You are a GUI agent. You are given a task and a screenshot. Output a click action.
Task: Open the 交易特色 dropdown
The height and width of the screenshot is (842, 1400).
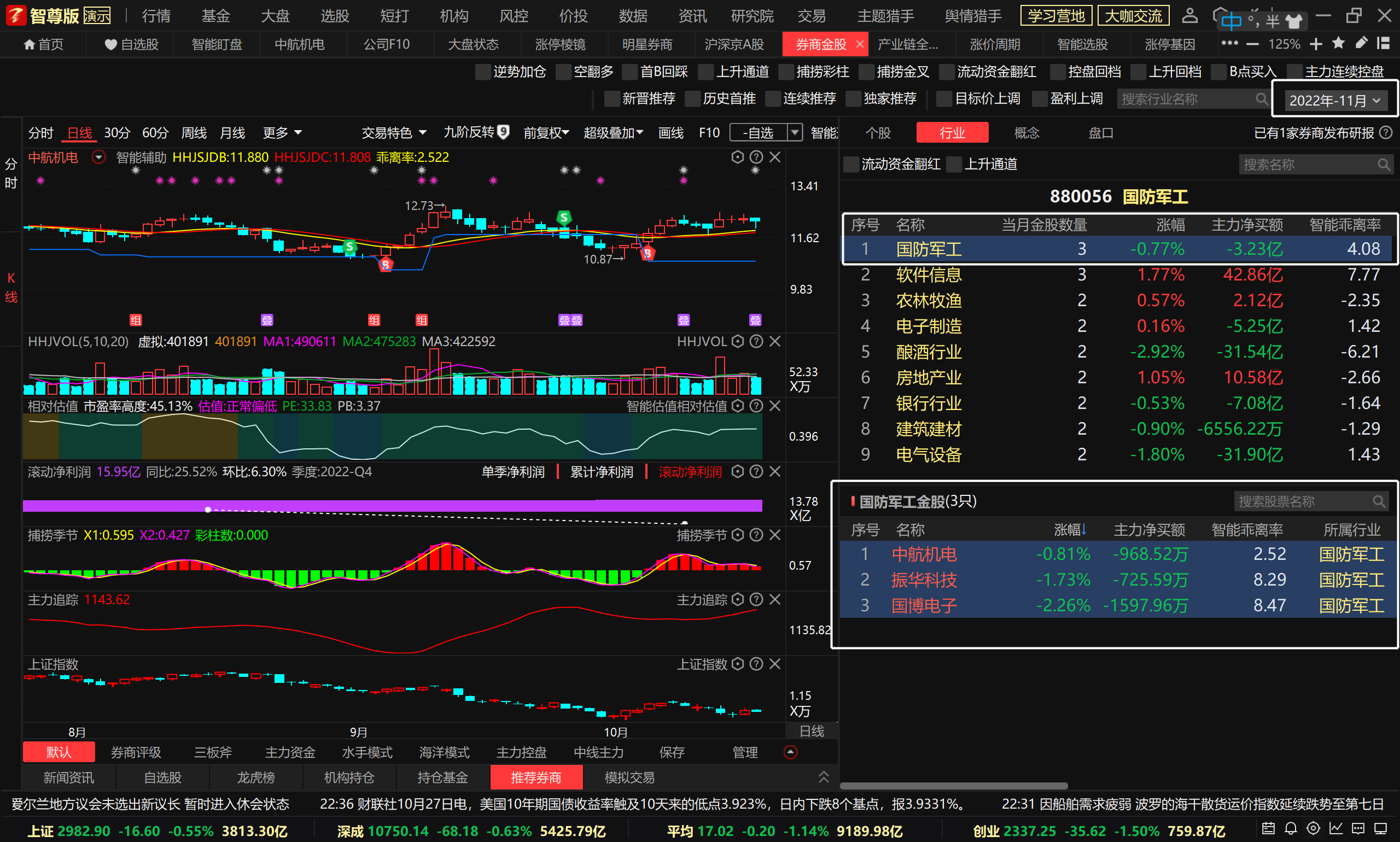[x=394, y=133]
